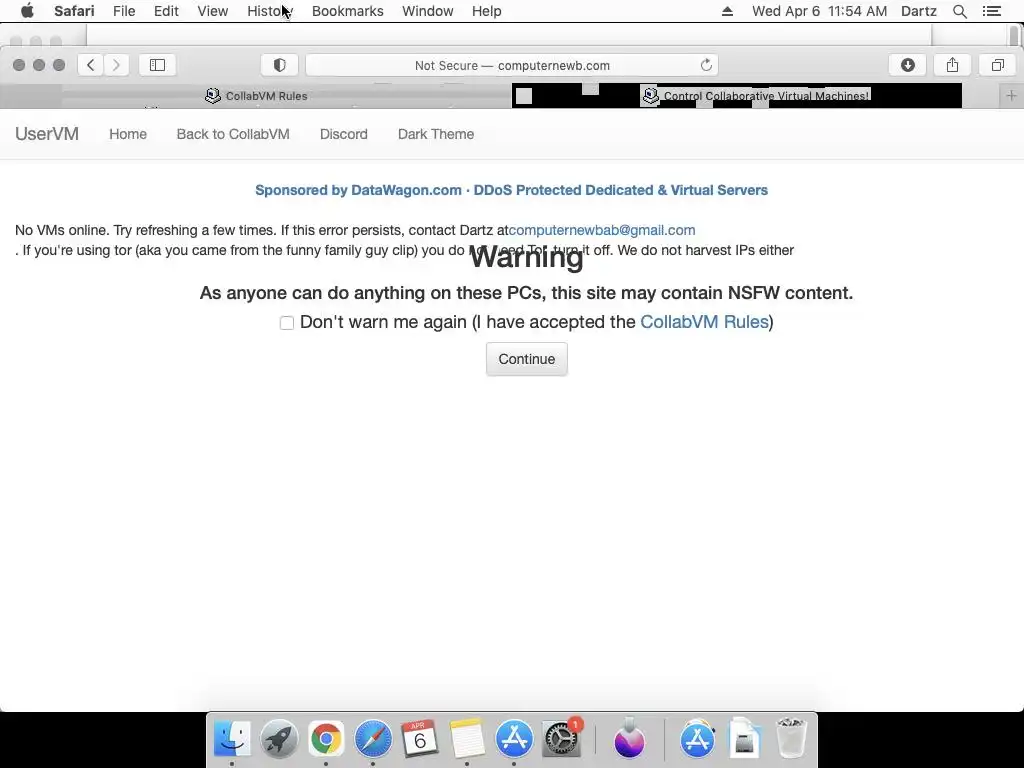This screenshot has height=768, width=1024.
Task: Open the Edit menu
Action: (166, 11)
